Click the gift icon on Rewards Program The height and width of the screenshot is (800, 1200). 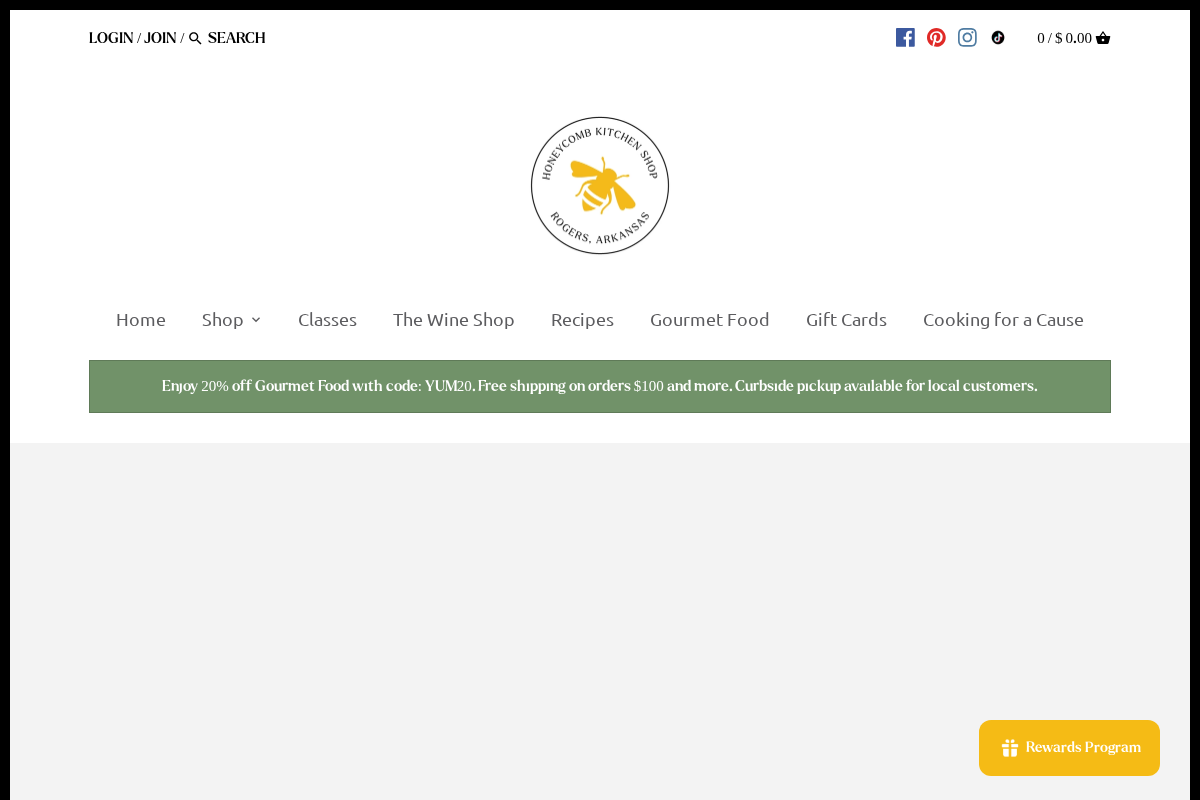point(1009,747)
